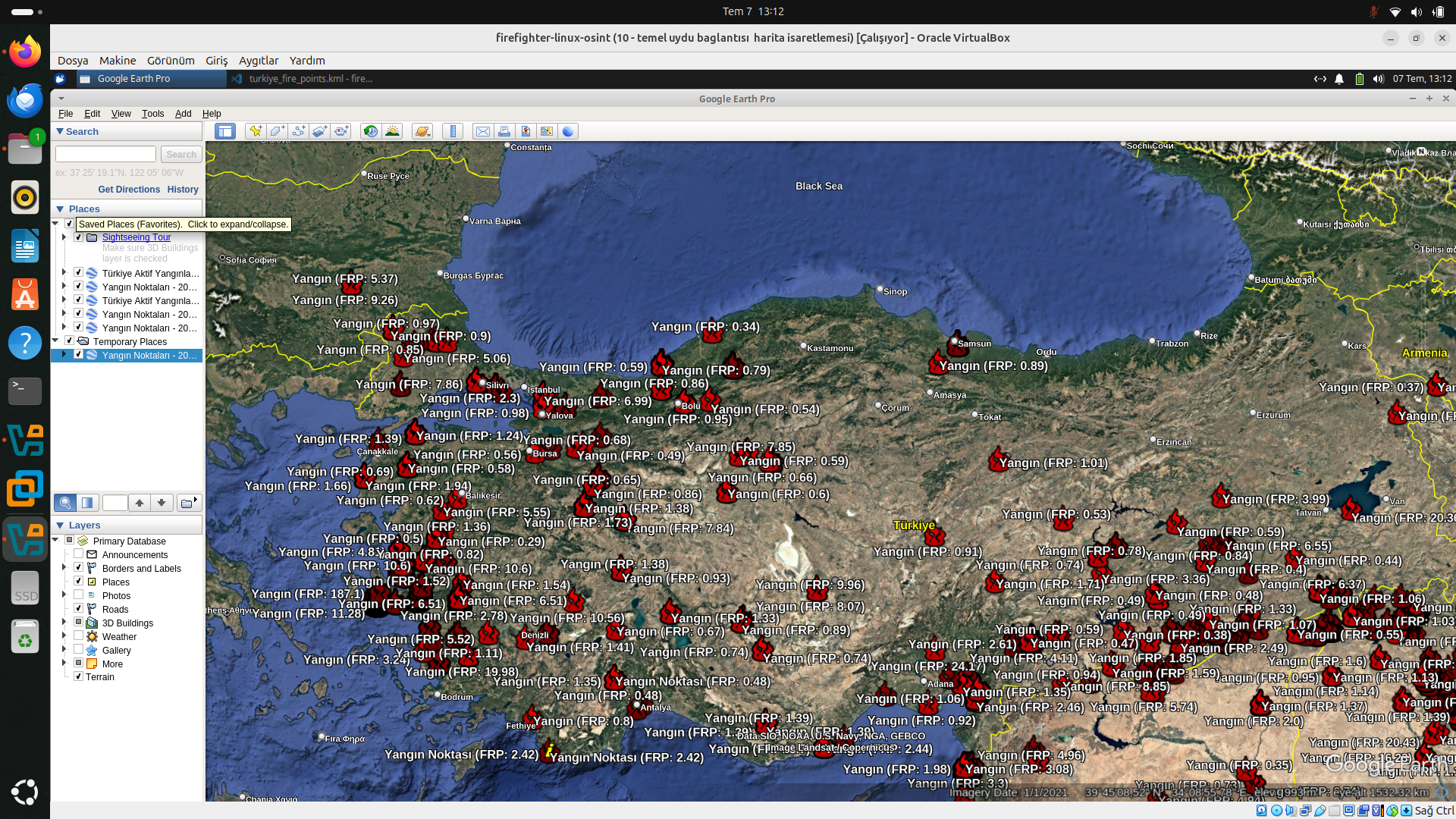1456x819 pixels.
Task: Open the Ruler measurement tool
Action: 453,131
